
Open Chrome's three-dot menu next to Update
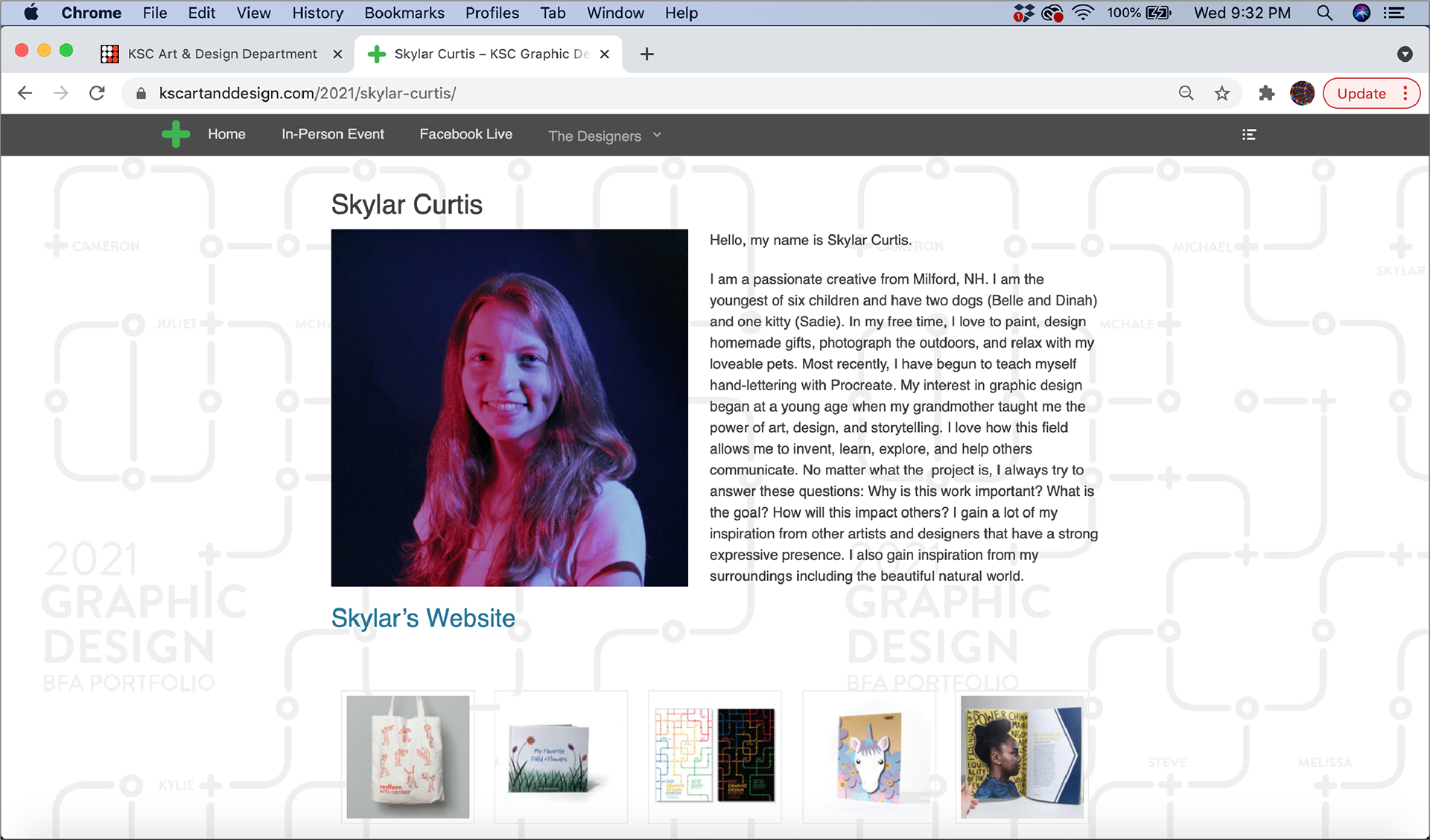pos(1405,93)
